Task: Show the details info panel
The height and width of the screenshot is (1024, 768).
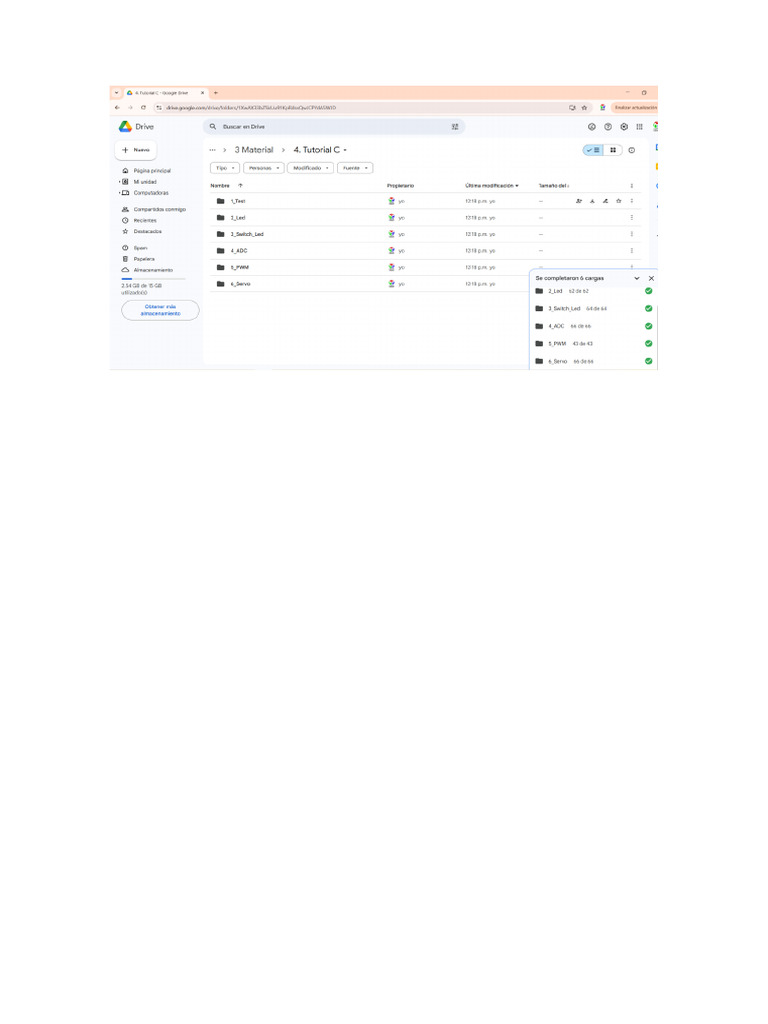Action: [x=632, y=150]
